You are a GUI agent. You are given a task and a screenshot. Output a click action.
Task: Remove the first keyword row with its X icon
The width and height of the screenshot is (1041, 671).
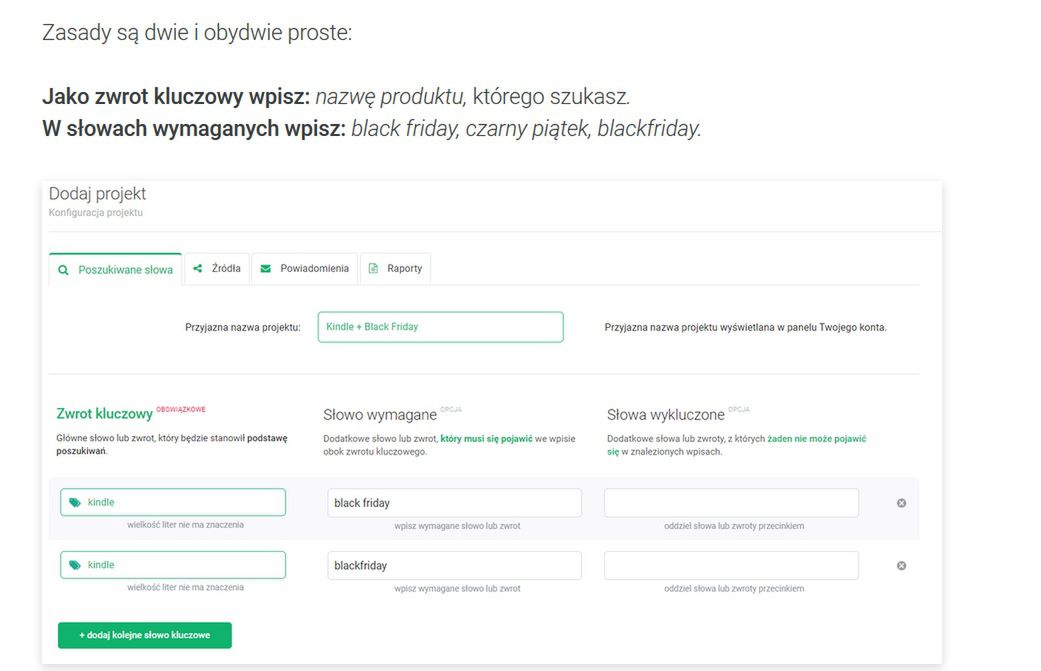(x=901, y=503)
